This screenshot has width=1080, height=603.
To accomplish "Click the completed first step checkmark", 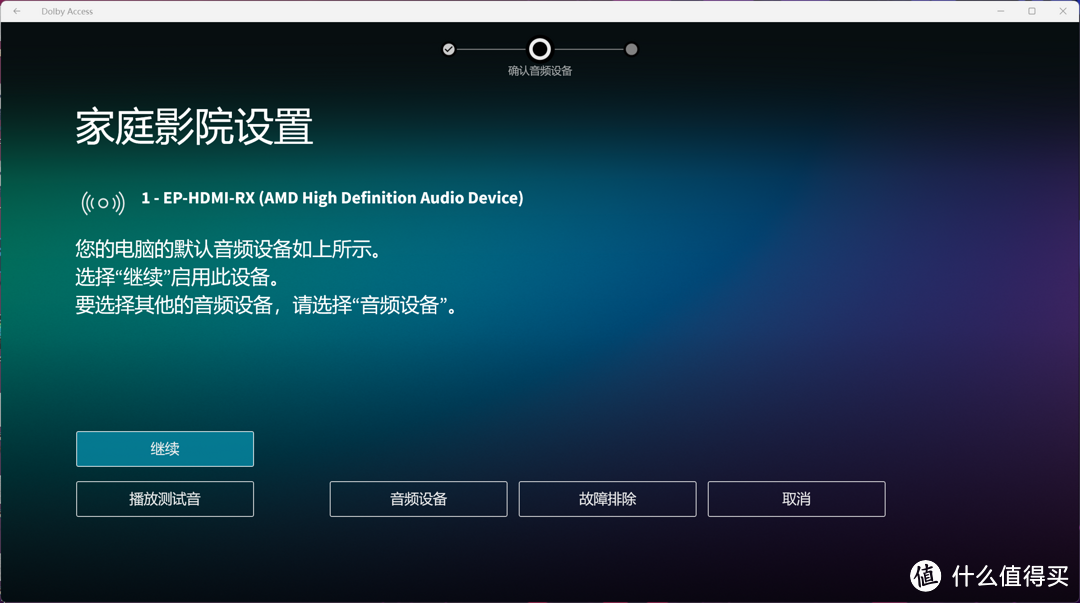I will click(x=448, y=50).
